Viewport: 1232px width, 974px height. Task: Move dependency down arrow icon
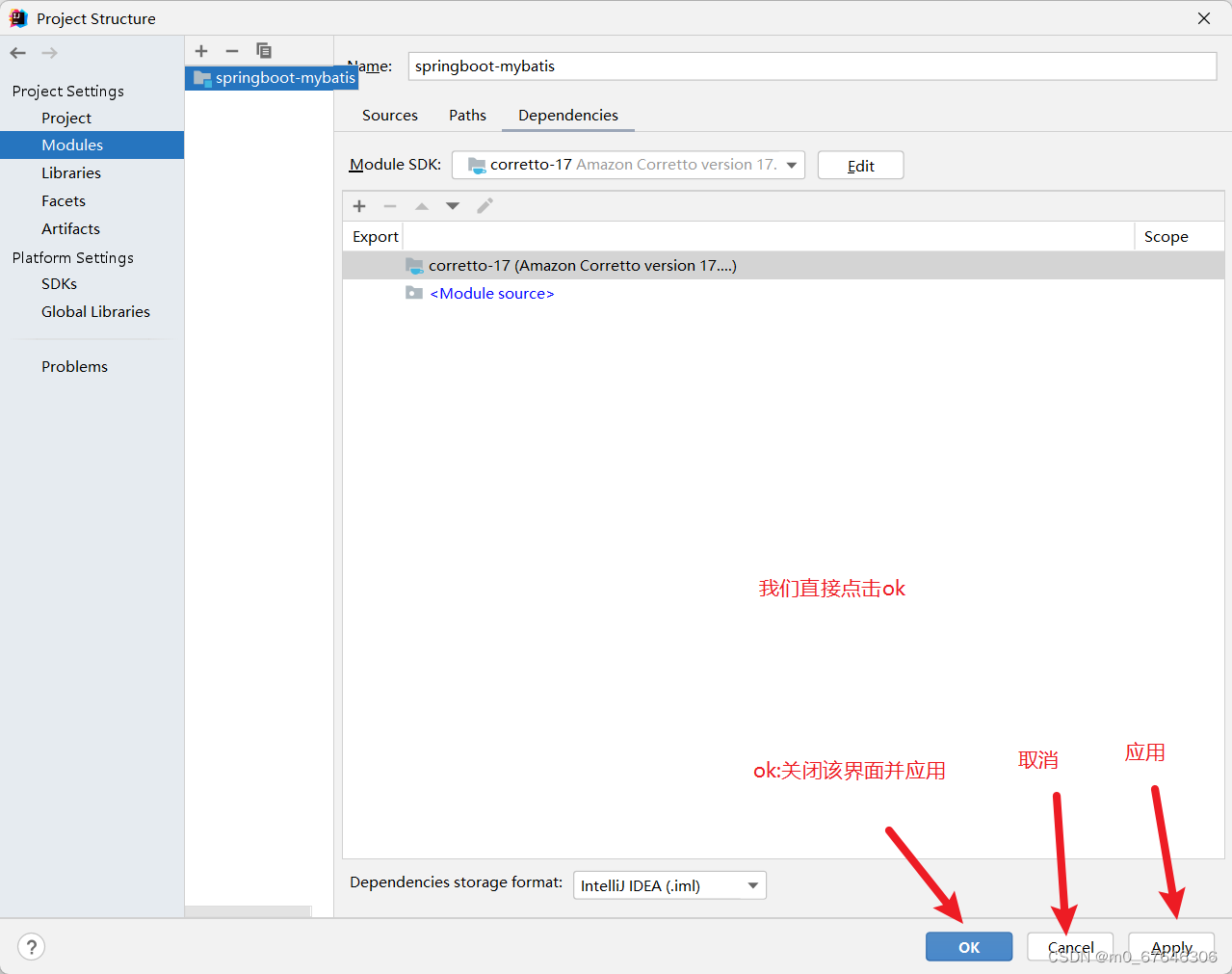click(x=453, y=206)
